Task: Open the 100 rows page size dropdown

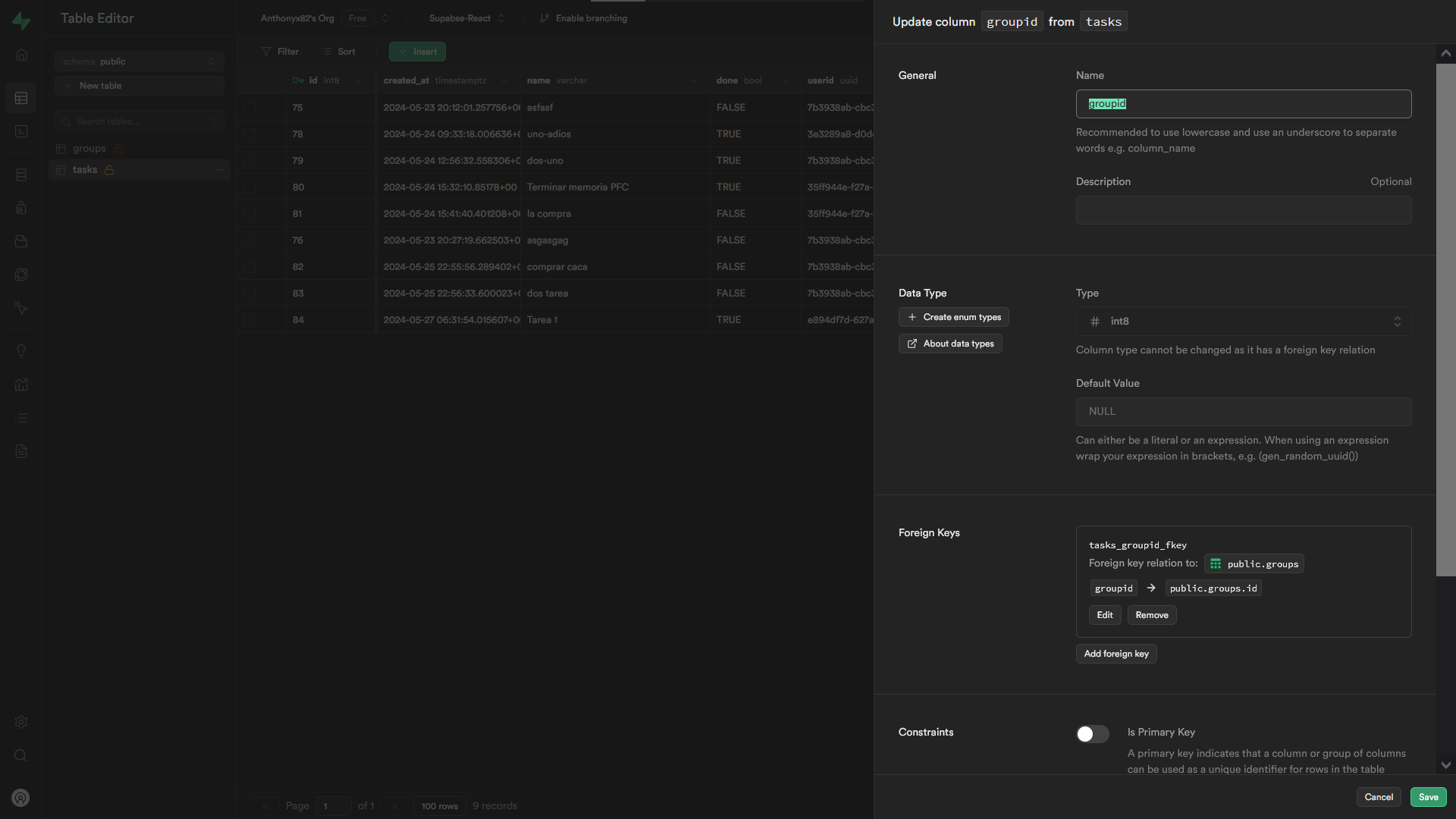Action: click(x=439, y=806)
